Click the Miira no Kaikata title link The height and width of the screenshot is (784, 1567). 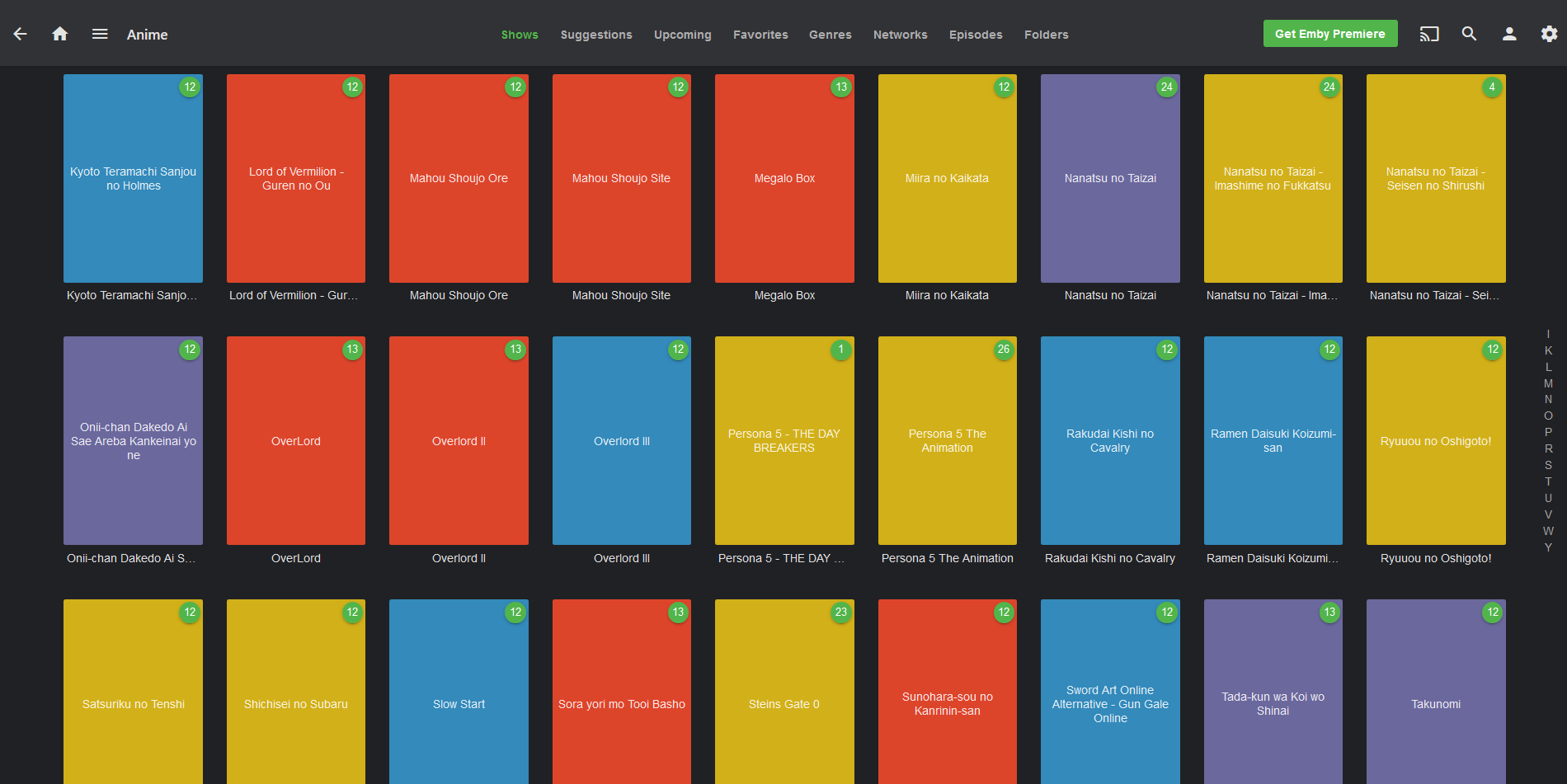coord(947,295)
